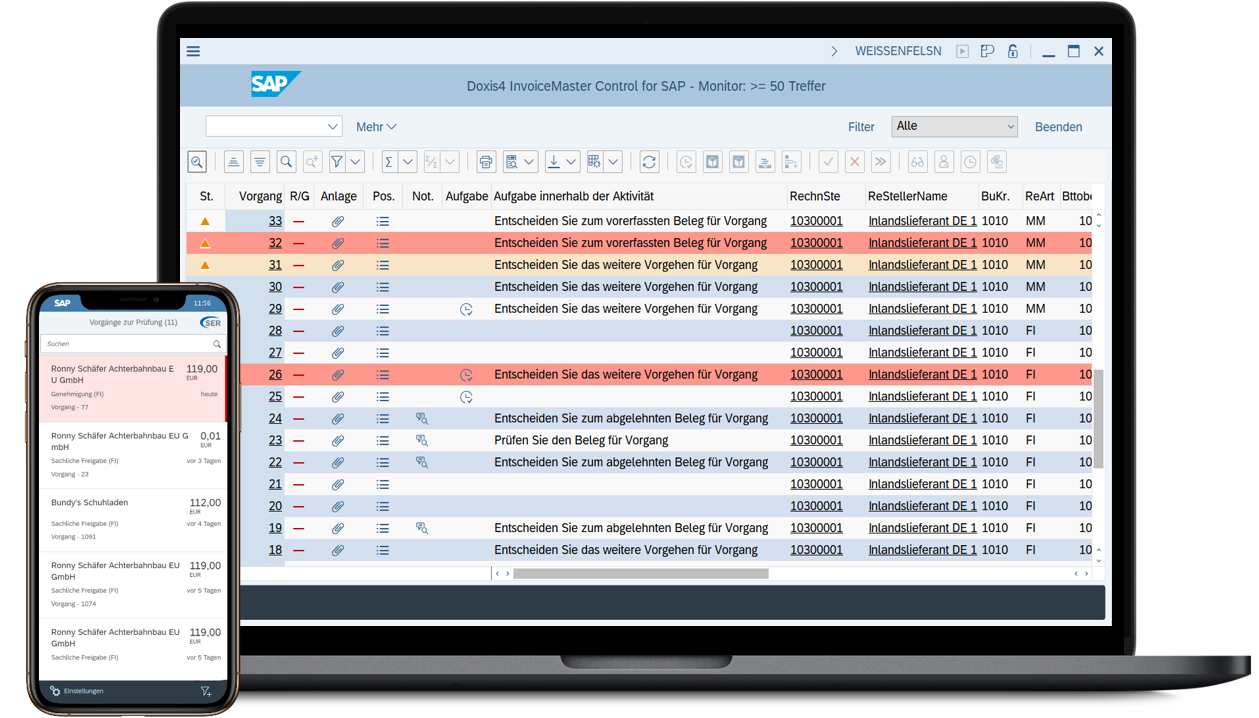Open attachment paperclip for Vorgang 33

(x=338, y=221)
